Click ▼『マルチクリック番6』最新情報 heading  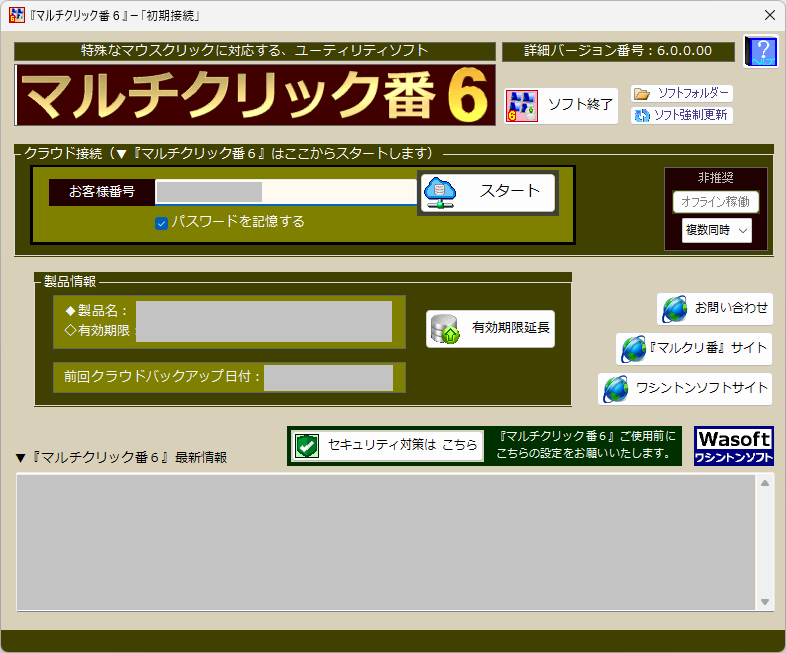121,458
